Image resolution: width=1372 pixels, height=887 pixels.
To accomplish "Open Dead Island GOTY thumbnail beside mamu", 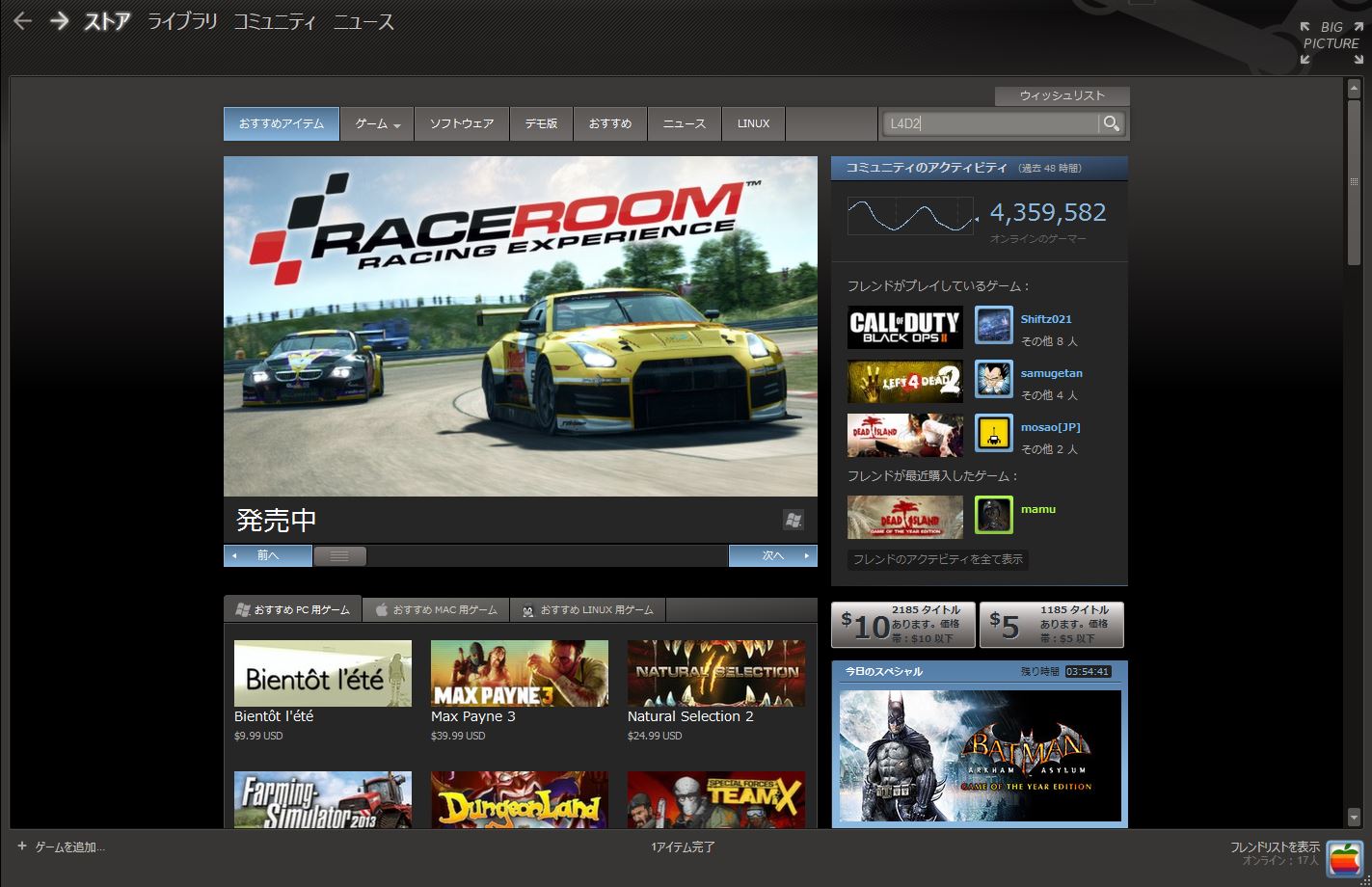I will tap(905, 517).
